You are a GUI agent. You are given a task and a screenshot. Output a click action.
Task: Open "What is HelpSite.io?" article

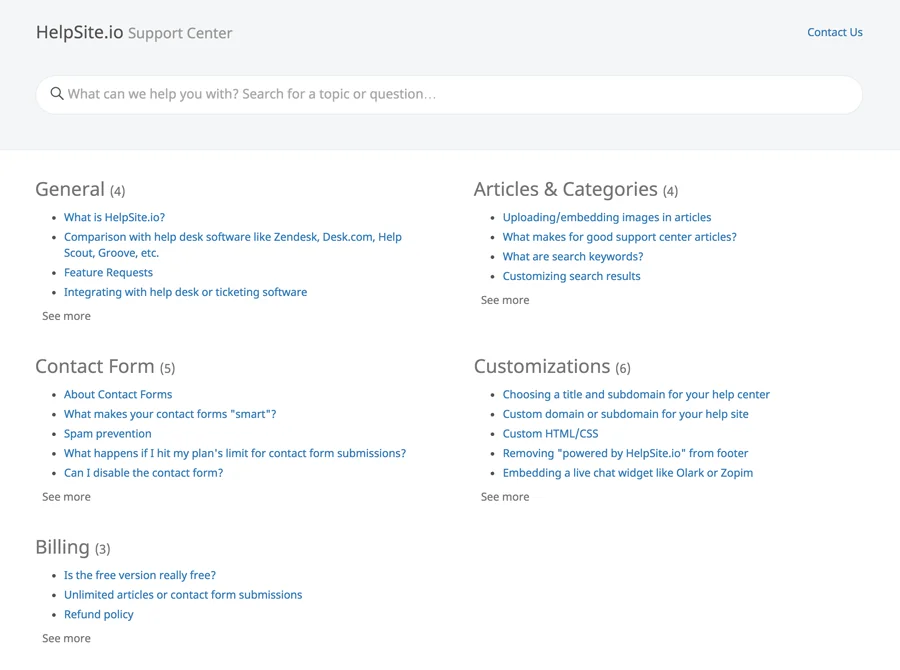pyautogui.click(x=114, y=217)
